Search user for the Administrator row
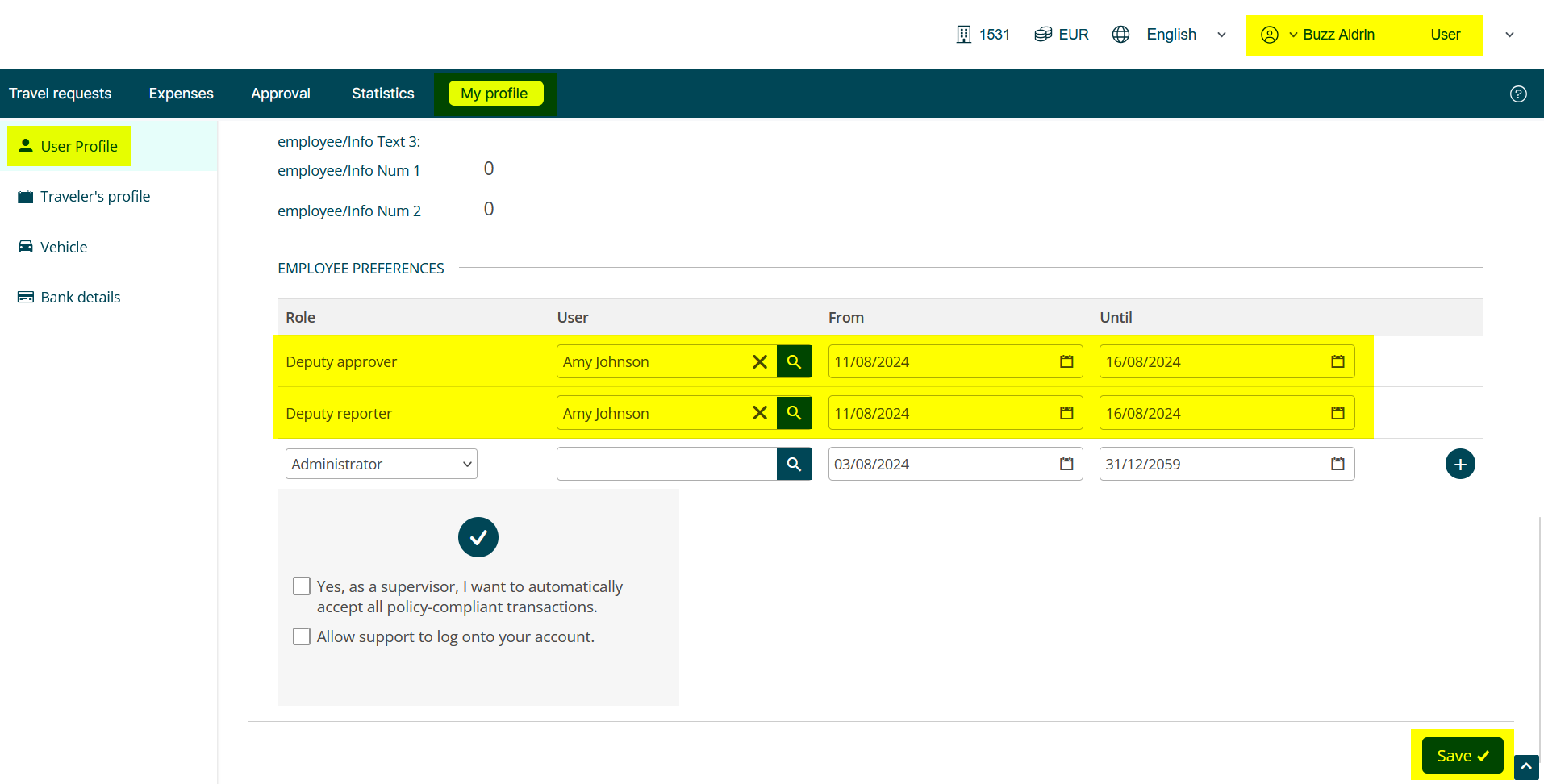 (x=794, y=464)
